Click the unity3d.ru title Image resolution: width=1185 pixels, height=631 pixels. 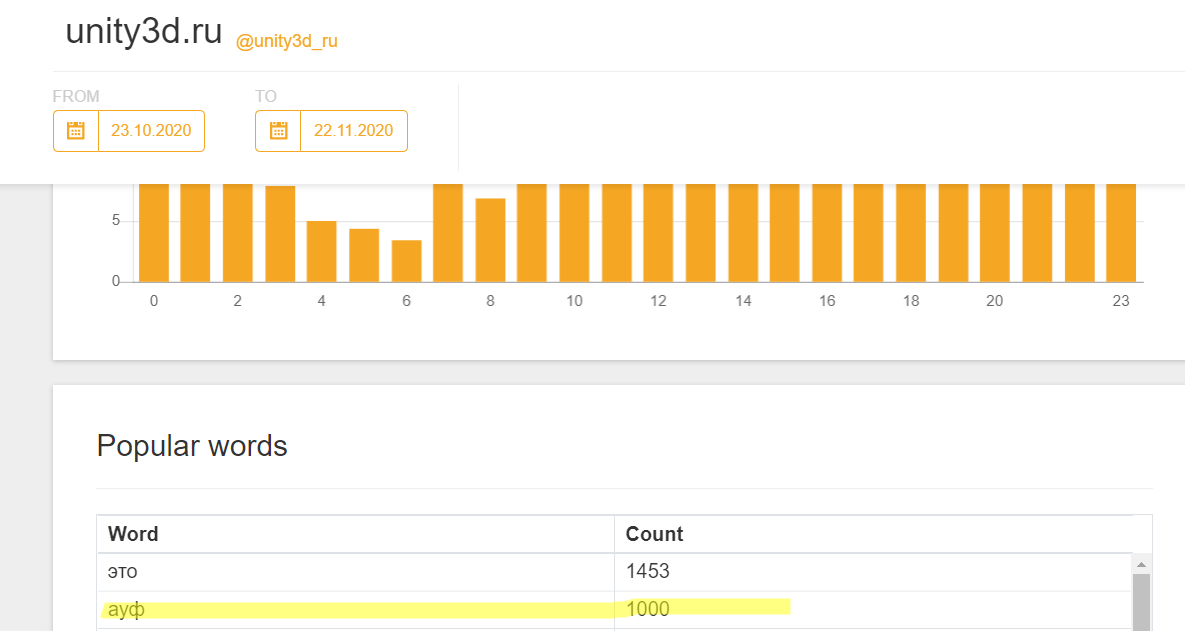click(144, 32)
